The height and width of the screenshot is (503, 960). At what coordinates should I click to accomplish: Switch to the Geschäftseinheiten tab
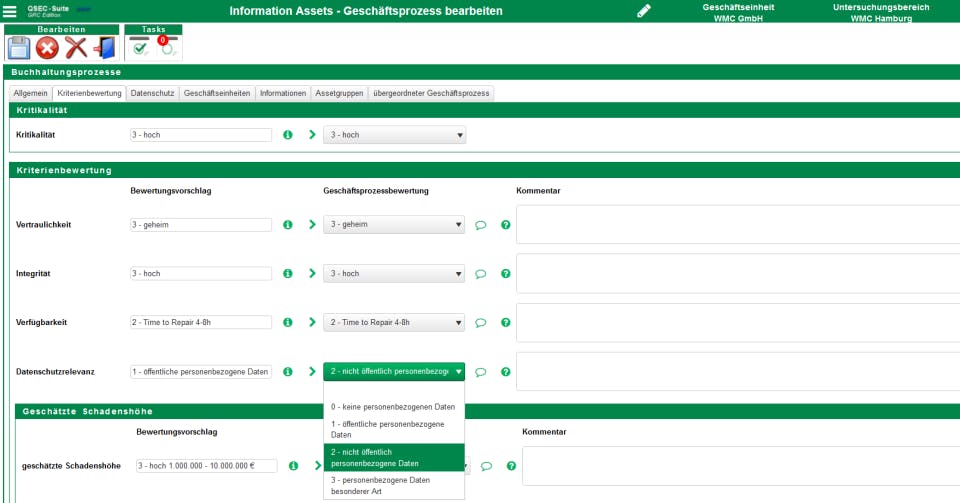pos(217,93)
